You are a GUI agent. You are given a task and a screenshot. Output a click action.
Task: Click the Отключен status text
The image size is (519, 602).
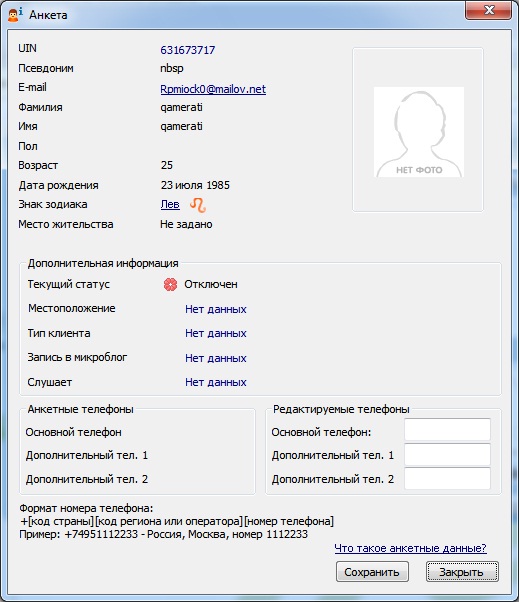point(211,284)
